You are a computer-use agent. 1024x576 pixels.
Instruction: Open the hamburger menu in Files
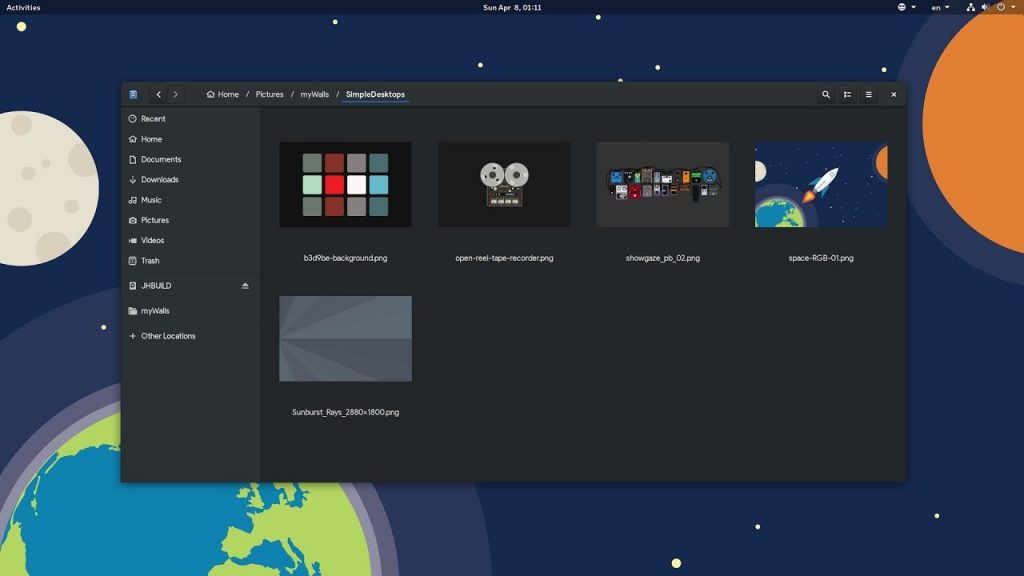869,95
